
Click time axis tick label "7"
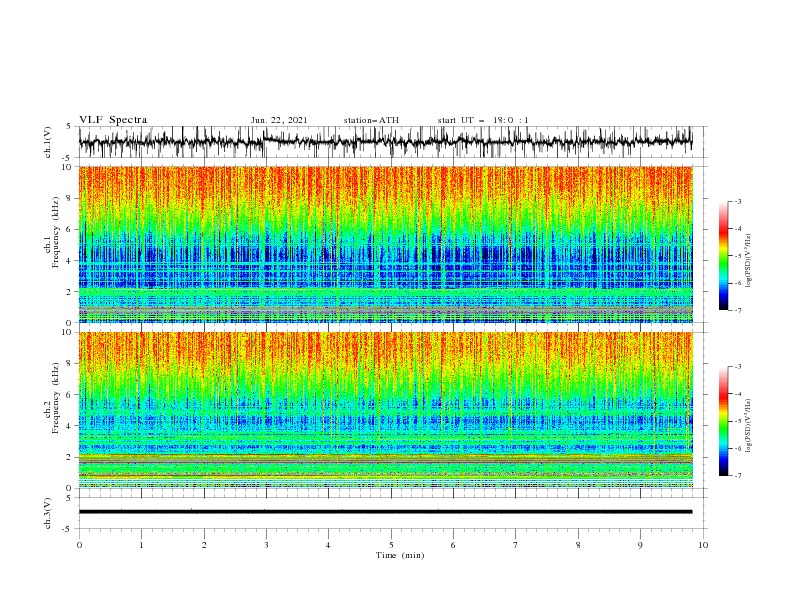click(516, 545)
